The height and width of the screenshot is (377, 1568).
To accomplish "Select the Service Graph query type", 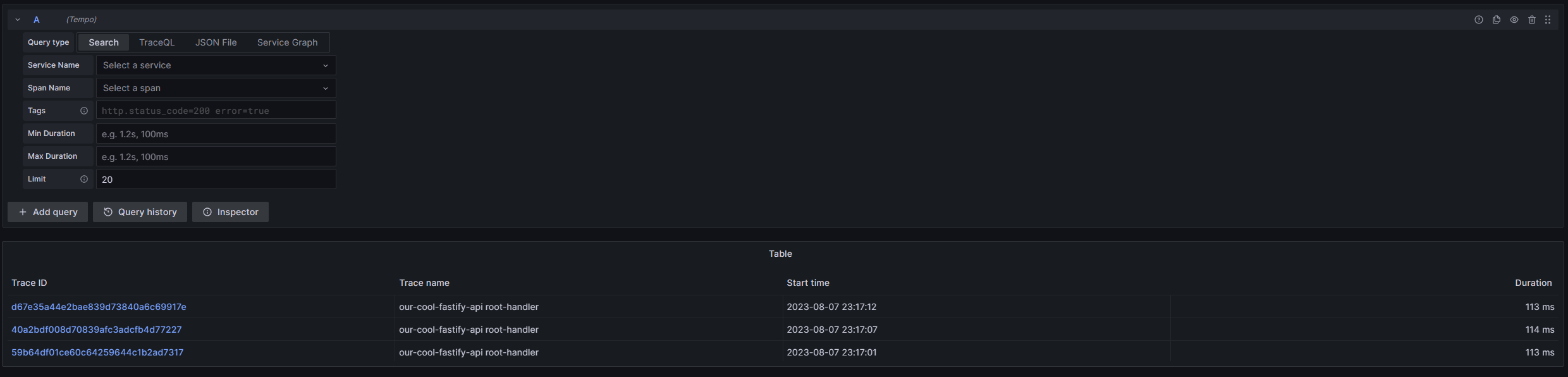I will (x=287, y=42).
